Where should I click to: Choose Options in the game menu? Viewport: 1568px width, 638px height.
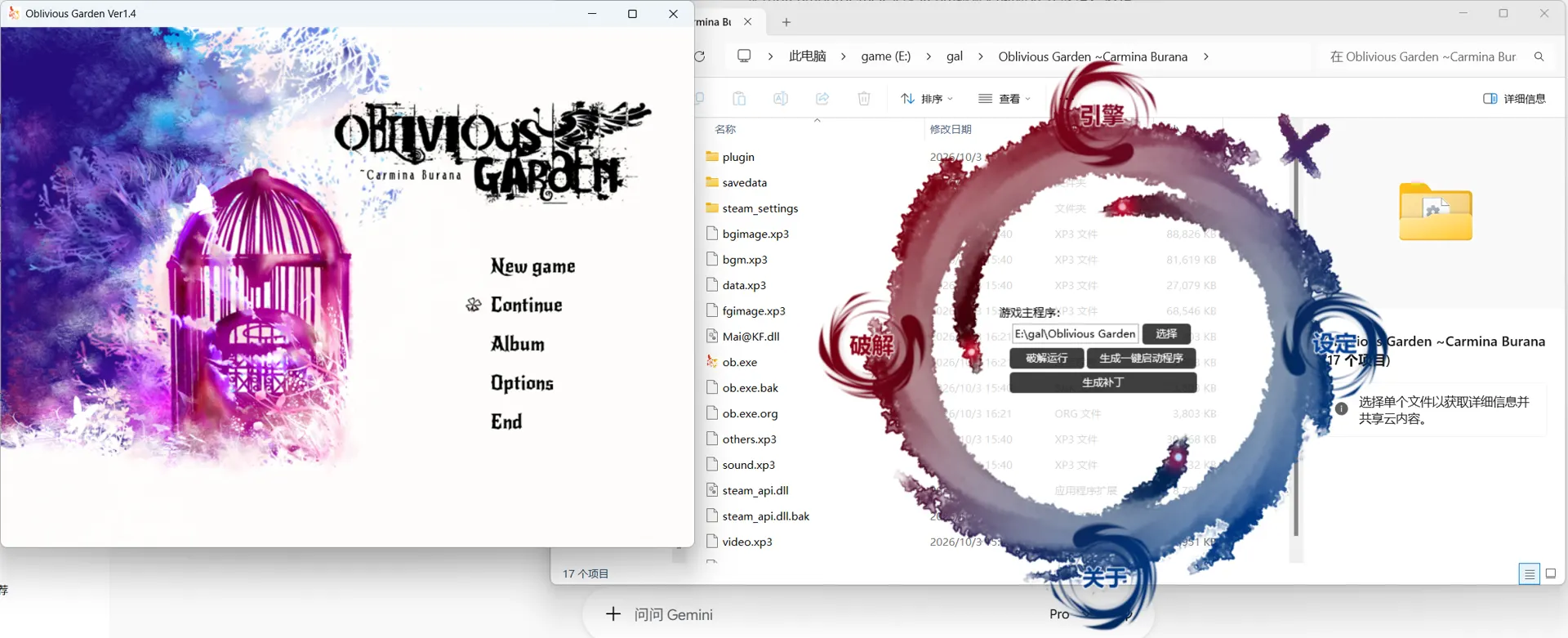(x=522, y=383)
